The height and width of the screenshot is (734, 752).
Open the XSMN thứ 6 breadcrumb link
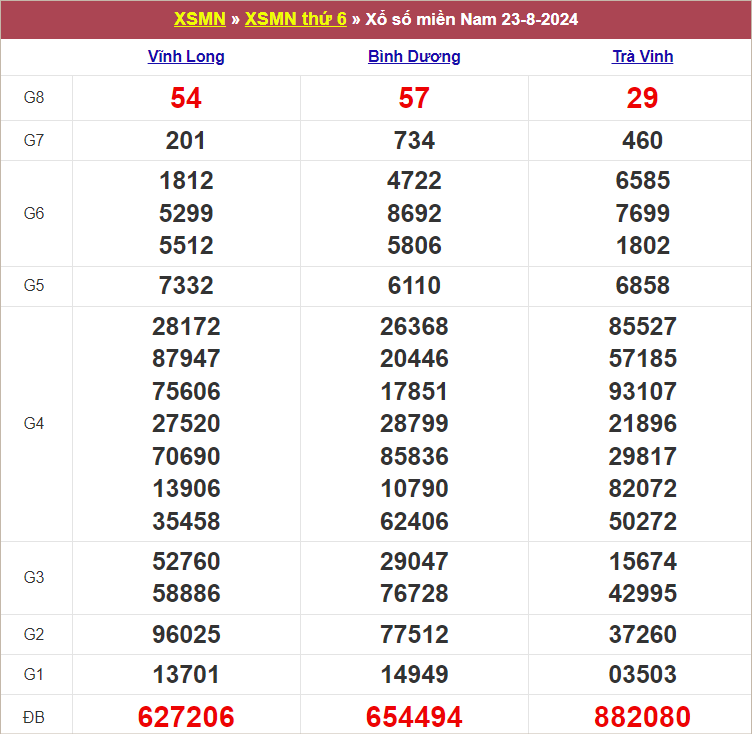click(295, 19)
